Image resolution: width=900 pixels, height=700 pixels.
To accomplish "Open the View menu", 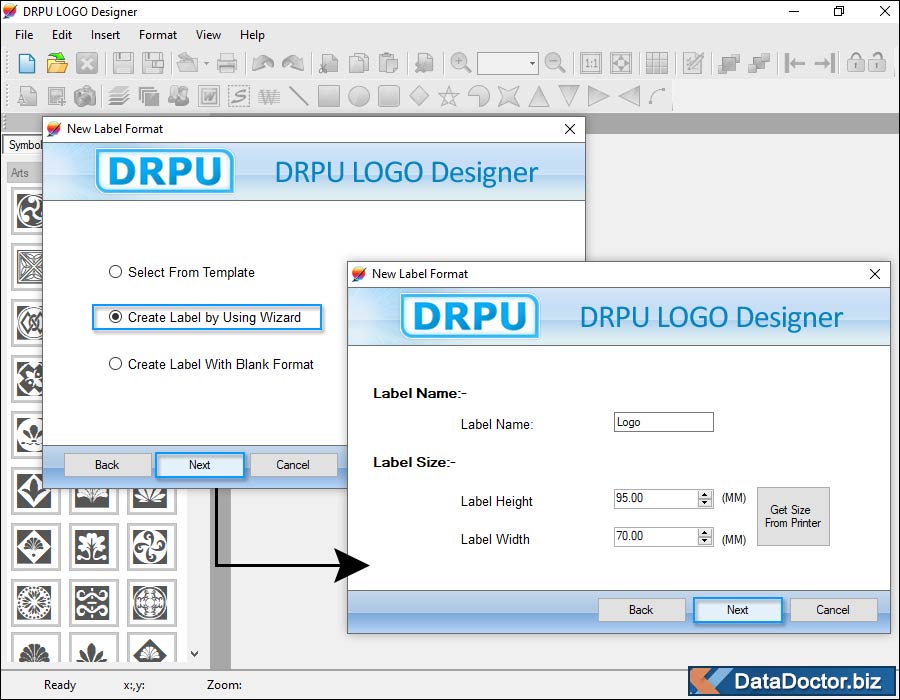I will click(208, 34).
